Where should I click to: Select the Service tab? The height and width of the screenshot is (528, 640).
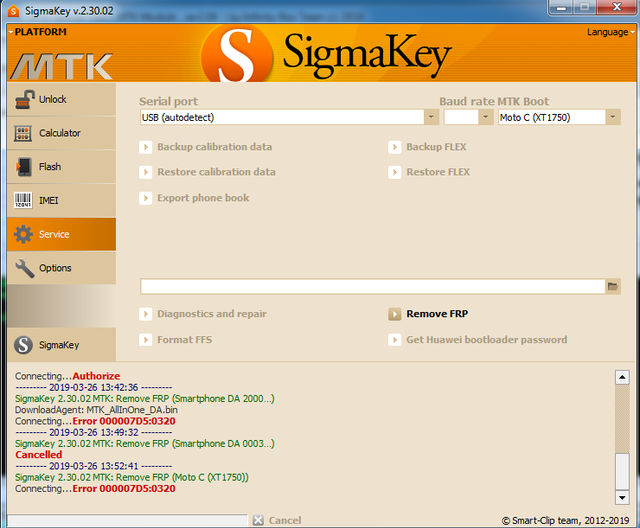click(x=61, y=234)
